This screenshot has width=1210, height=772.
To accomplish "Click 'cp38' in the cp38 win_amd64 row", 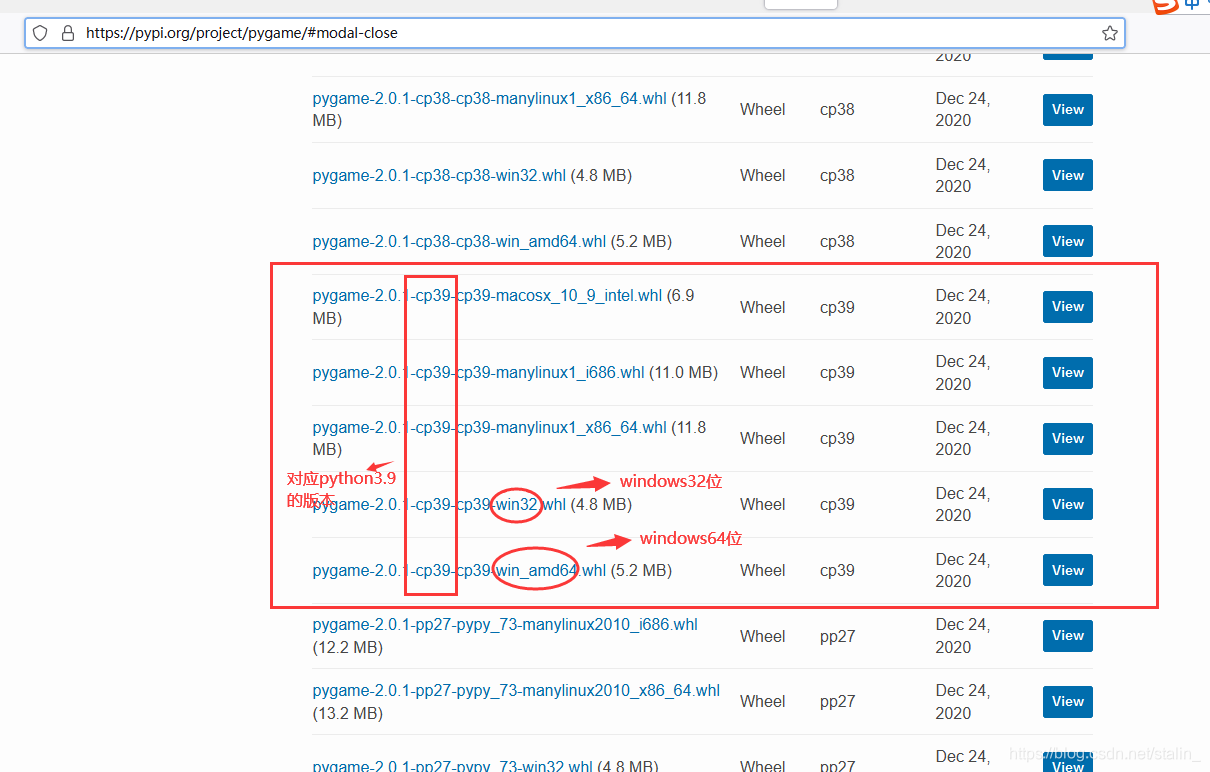I will pos(837,241).
